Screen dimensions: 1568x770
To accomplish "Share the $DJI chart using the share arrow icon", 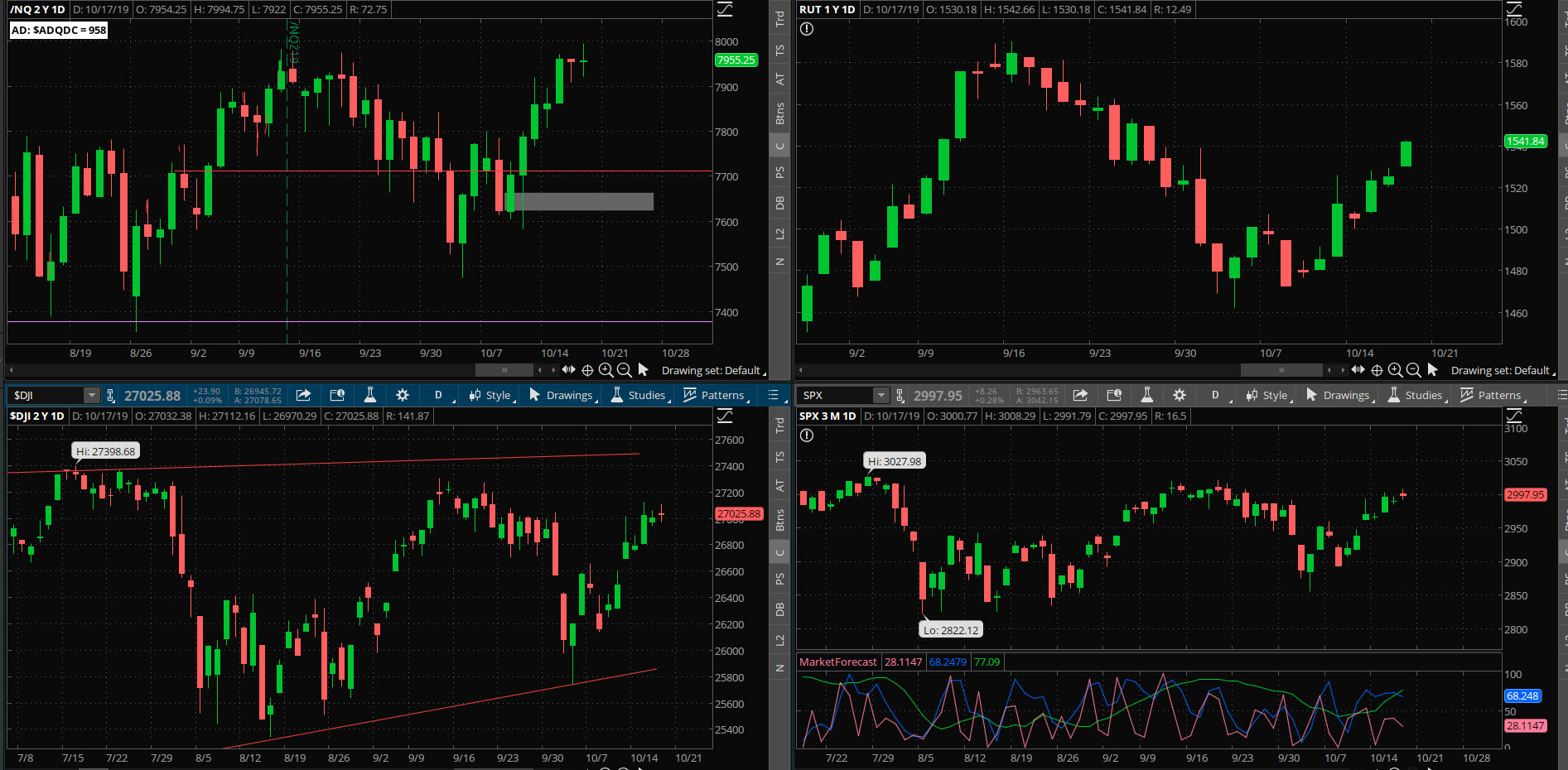I will (303, 395).
